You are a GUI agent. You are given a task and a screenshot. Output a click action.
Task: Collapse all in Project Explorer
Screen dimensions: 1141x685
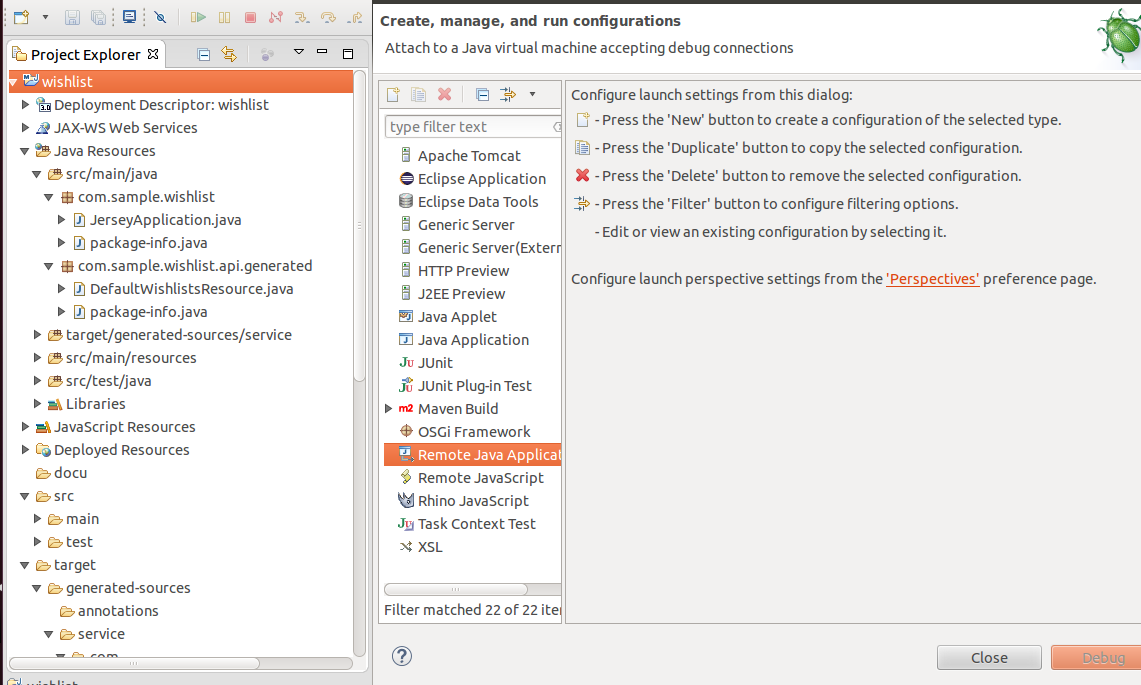204,55
